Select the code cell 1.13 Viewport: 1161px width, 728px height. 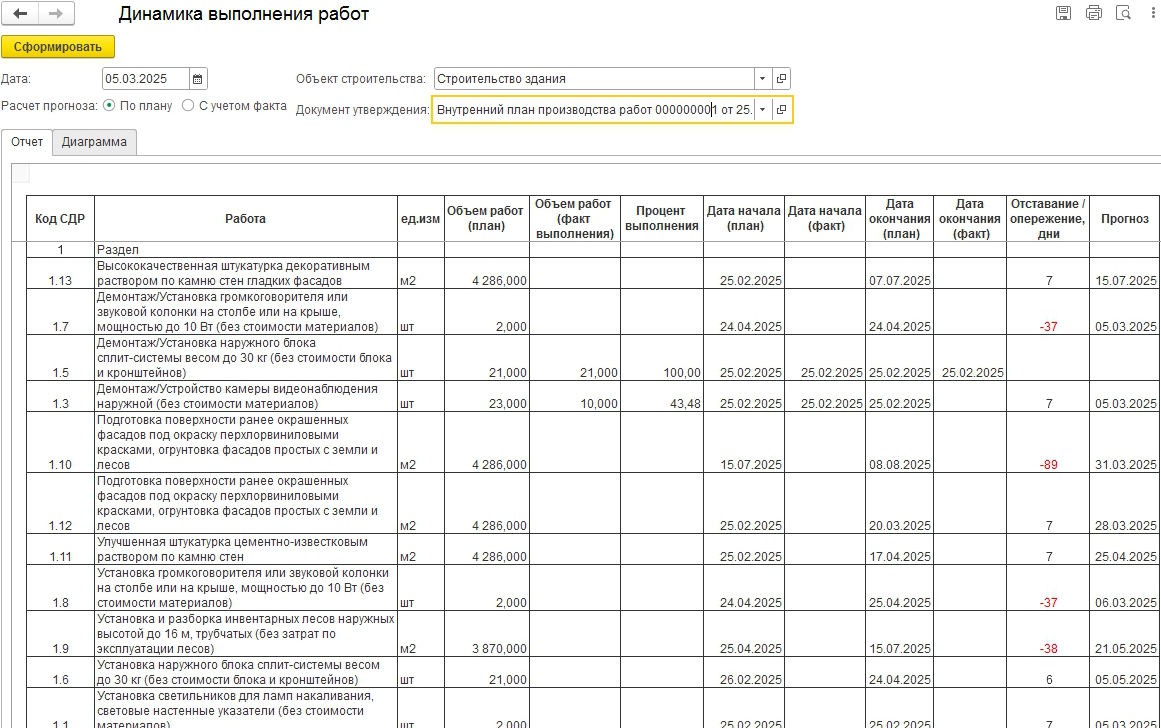point(60,273)
